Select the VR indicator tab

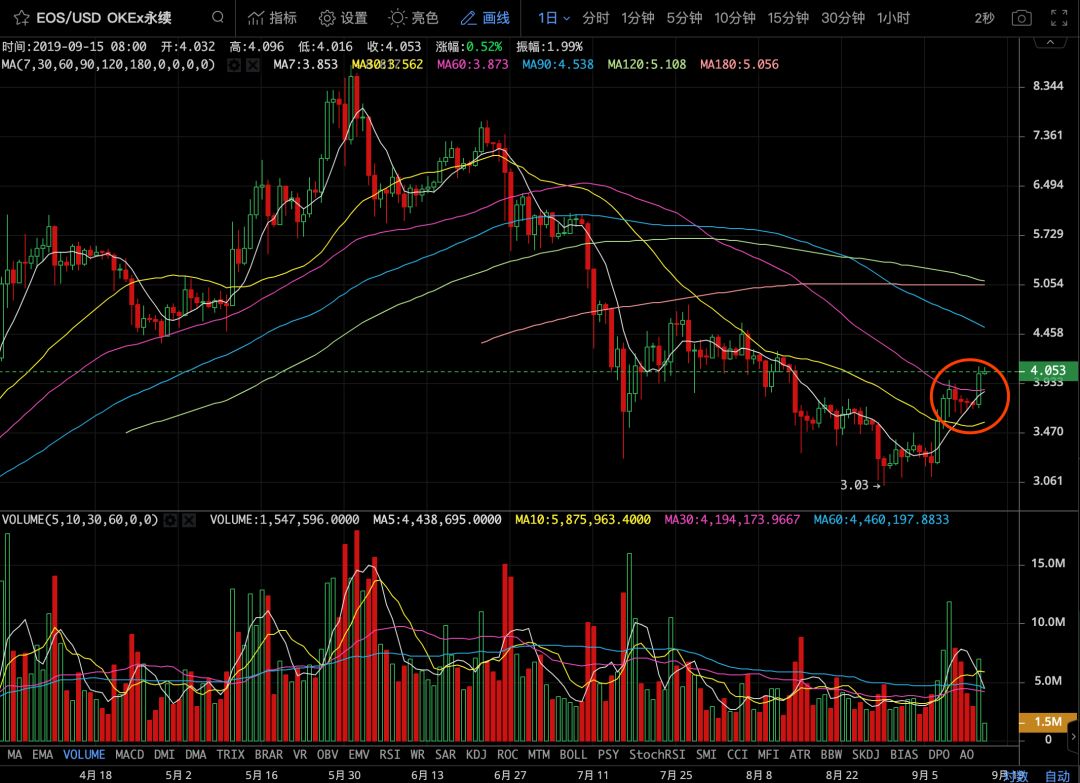pos(300,755)
